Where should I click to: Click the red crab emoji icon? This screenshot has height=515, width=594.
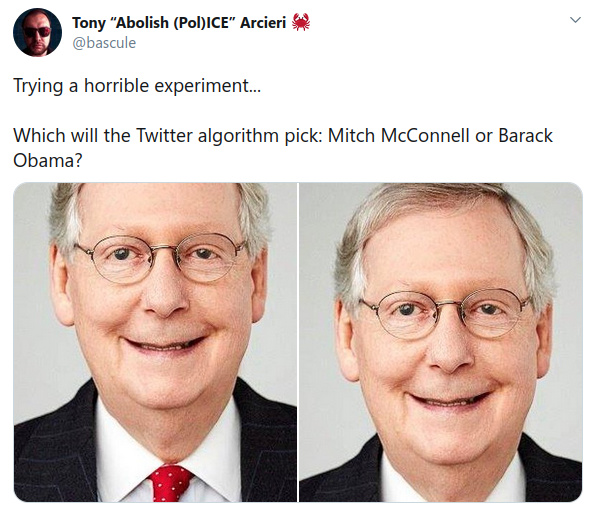point(301,22)
